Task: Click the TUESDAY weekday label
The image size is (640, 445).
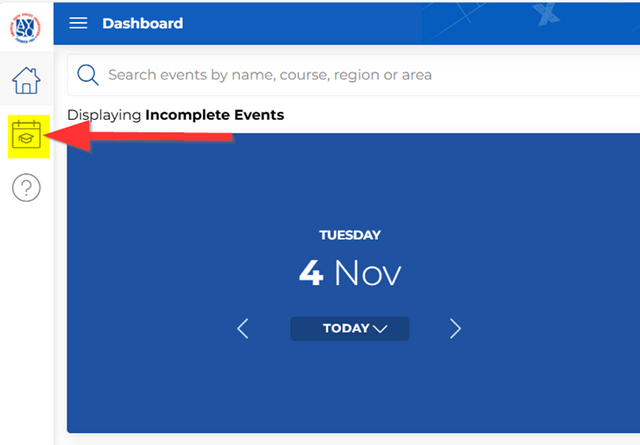Action: pos(349,235)
